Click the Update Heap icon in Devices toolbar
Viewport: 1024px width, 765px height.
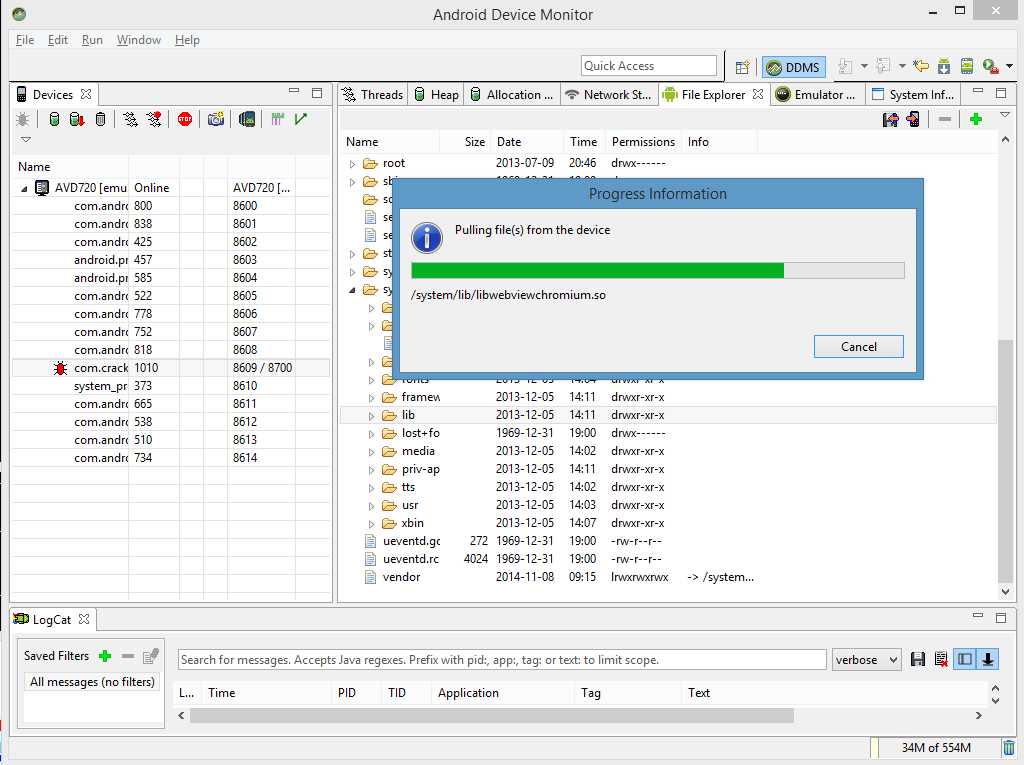pos(55,120)
